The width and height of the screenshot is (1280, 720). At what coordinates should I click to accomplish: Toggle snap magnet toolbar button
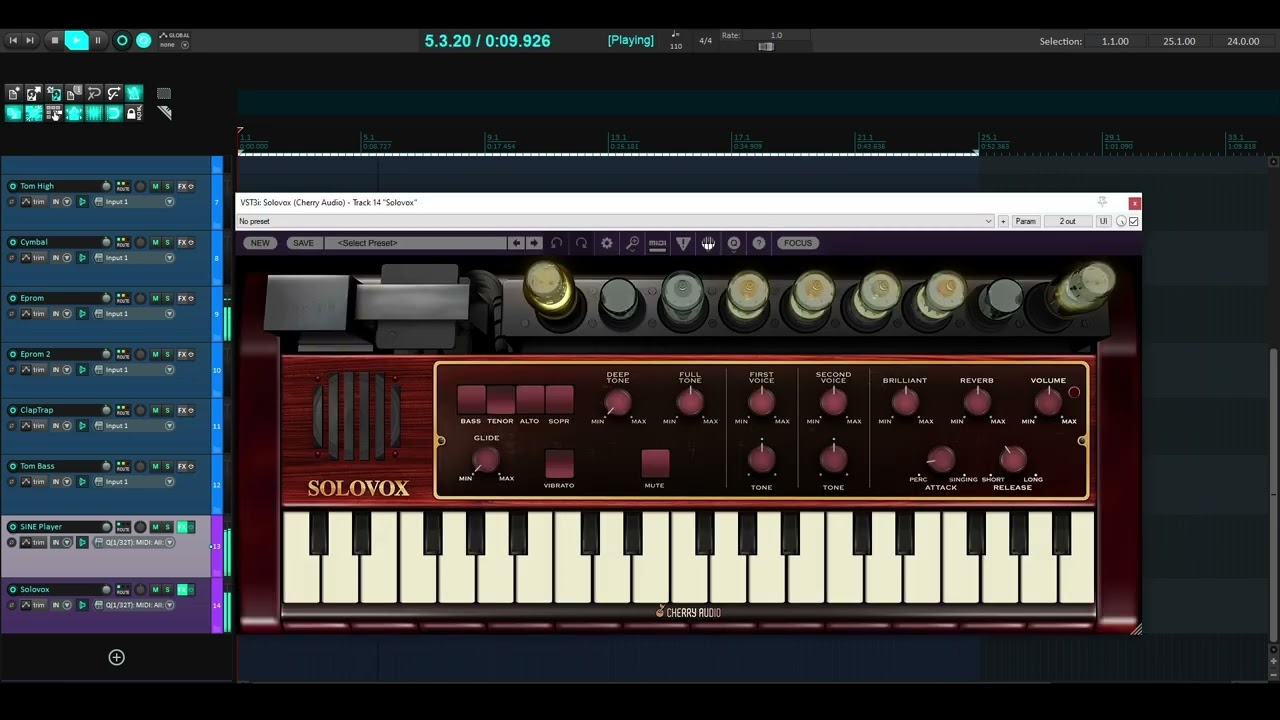pyautogui.click(x=114, y=113)
